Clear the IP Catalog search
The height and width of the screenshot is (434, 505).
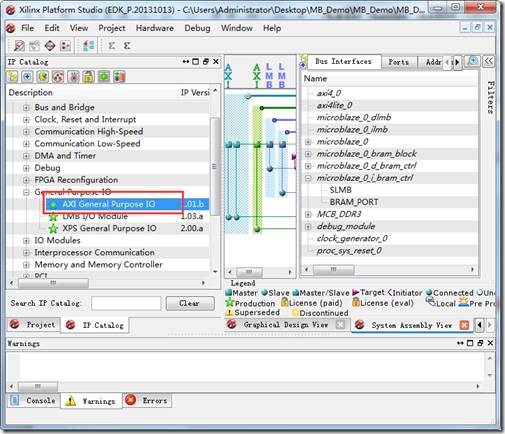190,303
